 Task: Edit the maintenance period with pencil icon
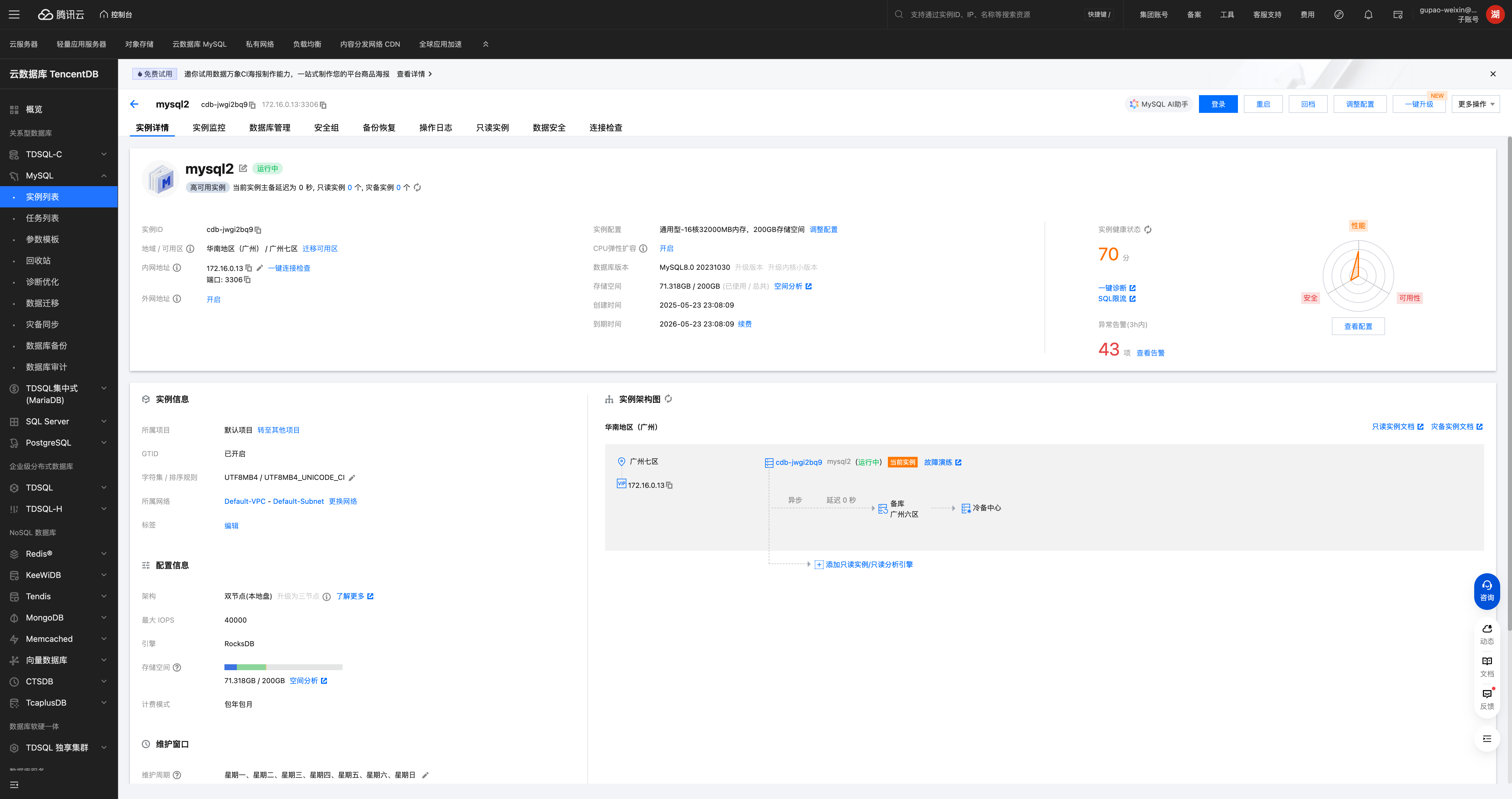(x=426, y=775)
